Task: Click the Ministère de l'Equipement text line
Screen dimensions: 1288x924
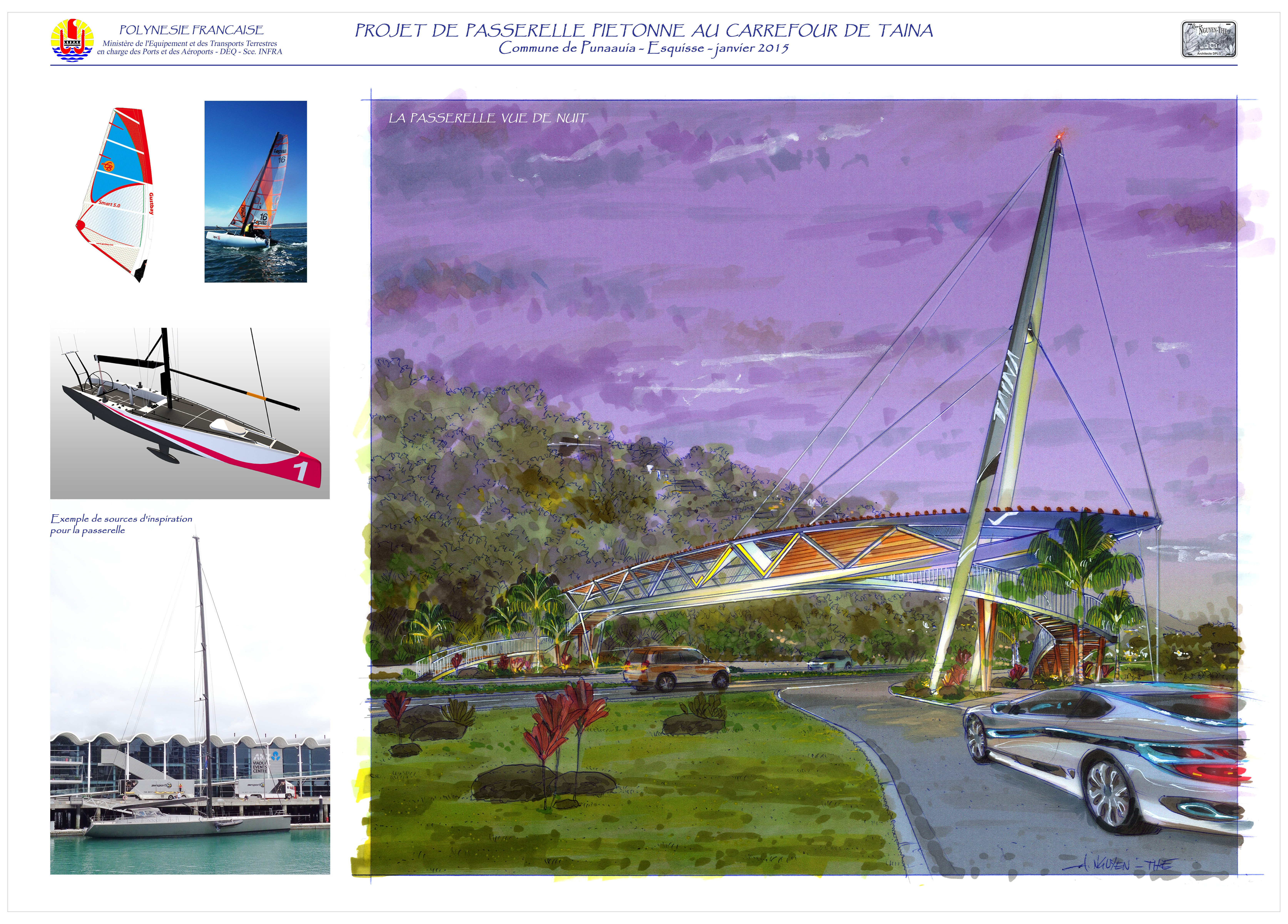Action: click(x=190, y=44)
